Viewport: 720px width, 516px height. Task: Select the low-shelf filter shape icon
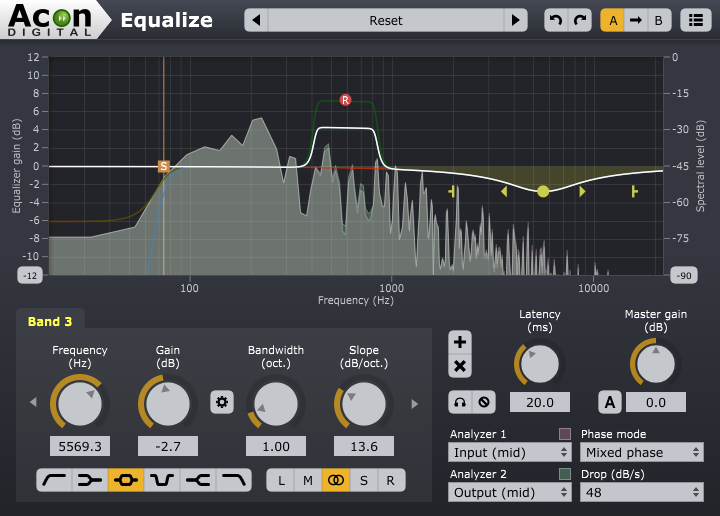(x=90, y=481)
